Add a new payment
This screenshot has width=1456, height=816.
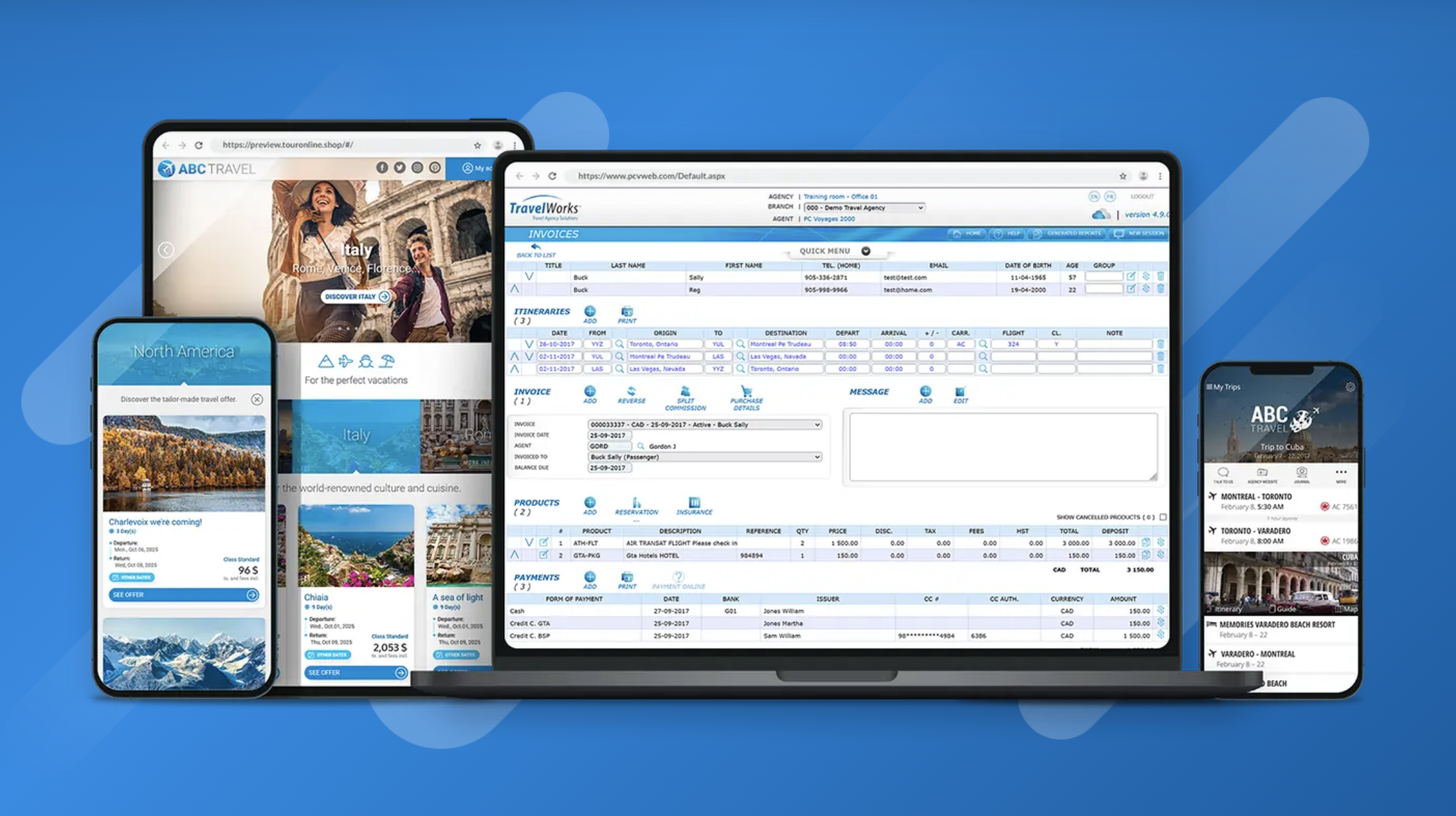click(590, 576)
